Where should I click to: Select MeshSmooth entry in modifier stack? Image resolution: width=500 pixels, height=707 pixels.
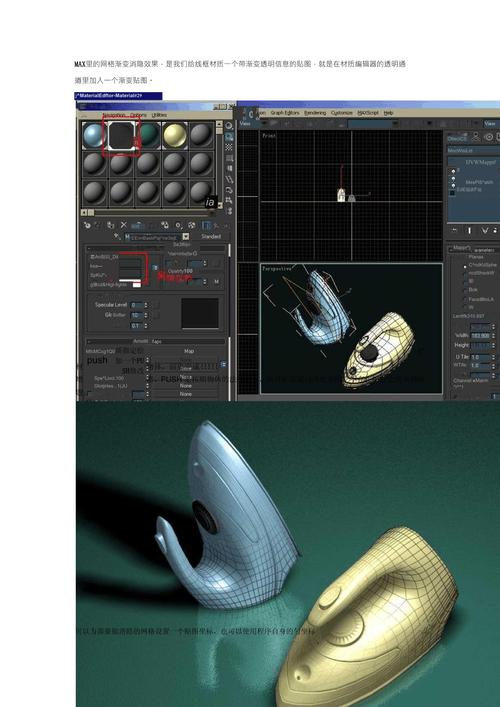(479, 183)
